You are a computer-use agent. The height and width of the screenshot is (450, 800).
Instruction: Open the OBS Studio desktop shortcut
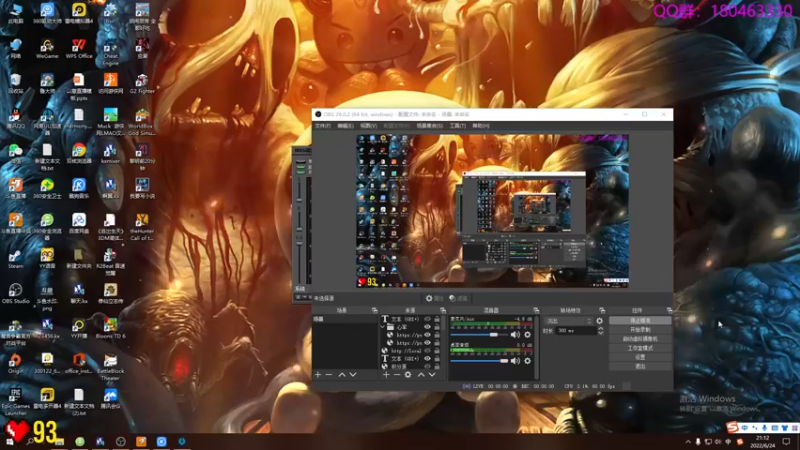click(15, 294)
